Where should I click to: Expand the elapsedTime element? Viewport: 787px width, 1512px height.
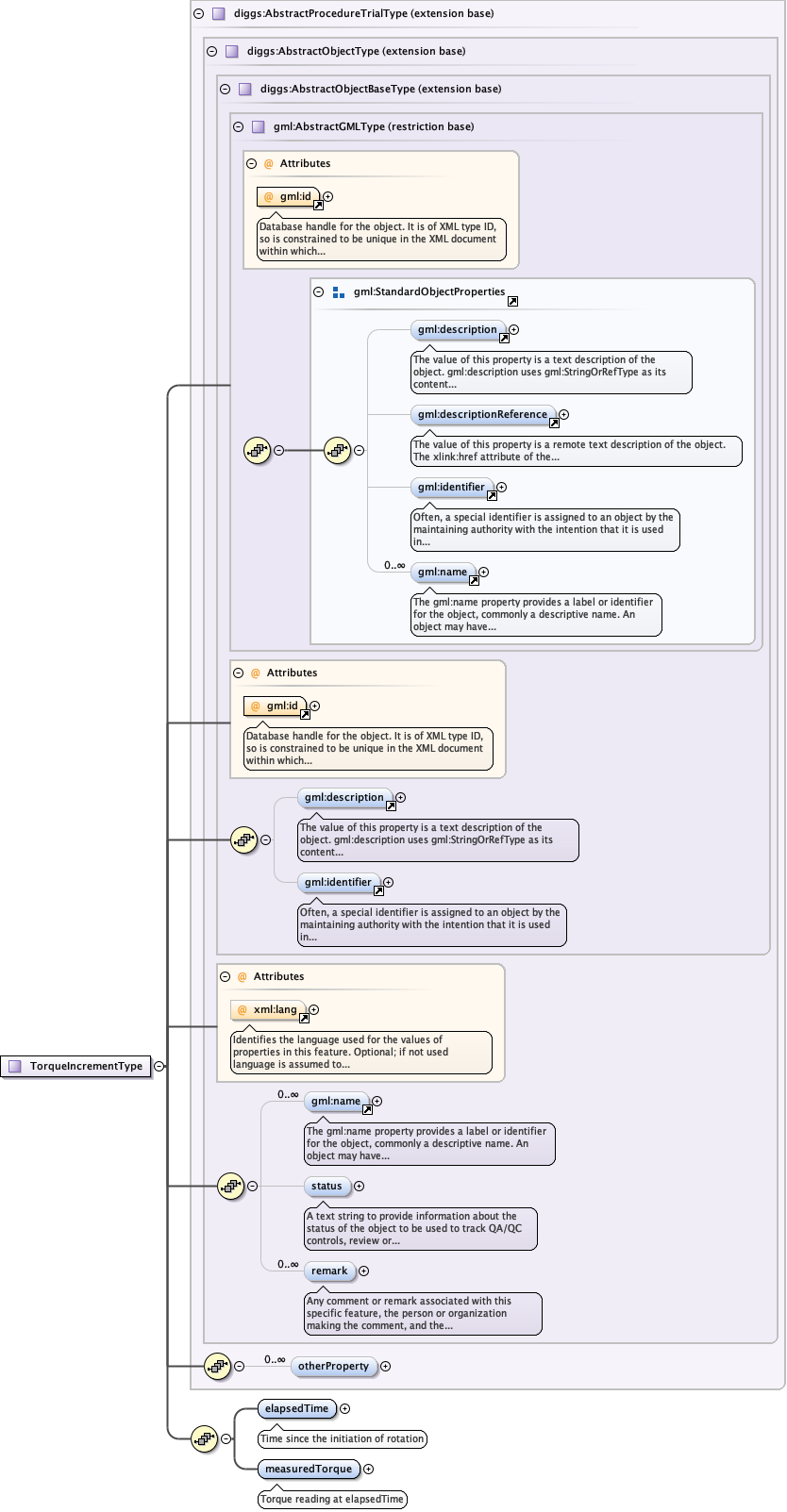(x=344, y=1409)
